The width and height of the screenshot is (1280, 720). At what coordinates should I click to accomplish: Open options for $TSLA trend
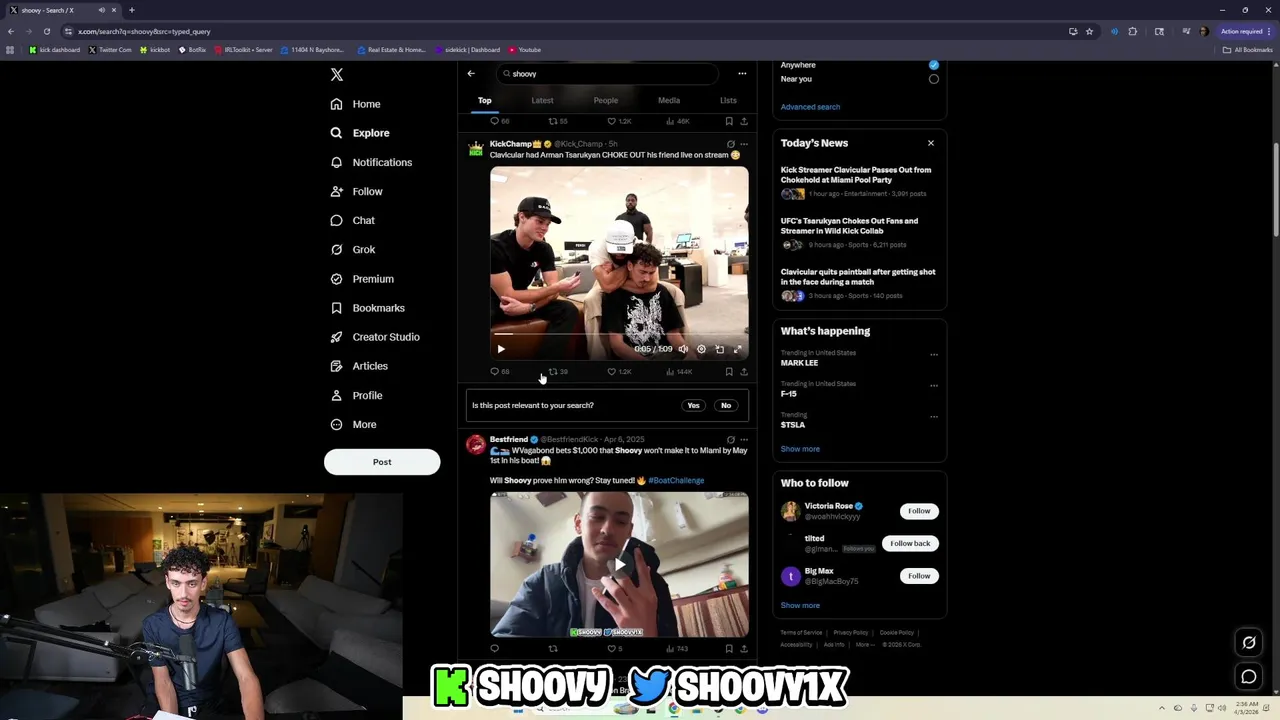(934, 416)
